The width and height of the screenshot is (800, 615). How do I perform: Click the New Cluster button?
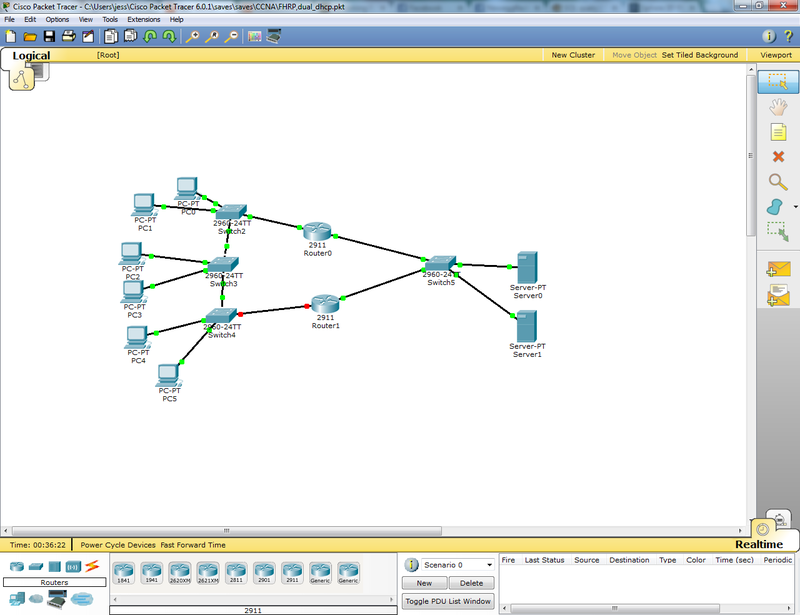click(x=572, y=55)
